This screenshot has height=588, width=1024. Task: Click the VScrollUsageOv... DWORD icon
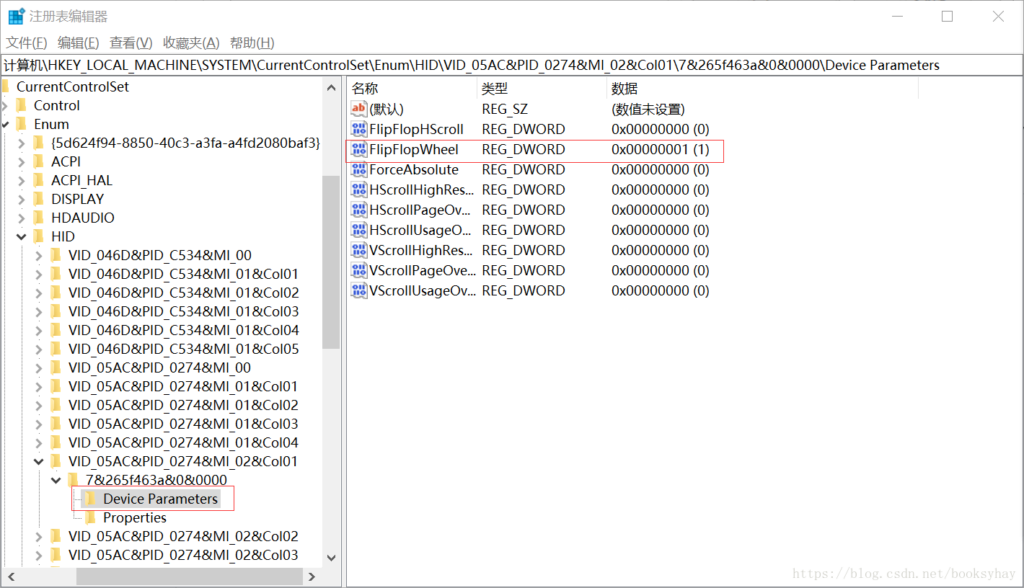click(359, 291)
